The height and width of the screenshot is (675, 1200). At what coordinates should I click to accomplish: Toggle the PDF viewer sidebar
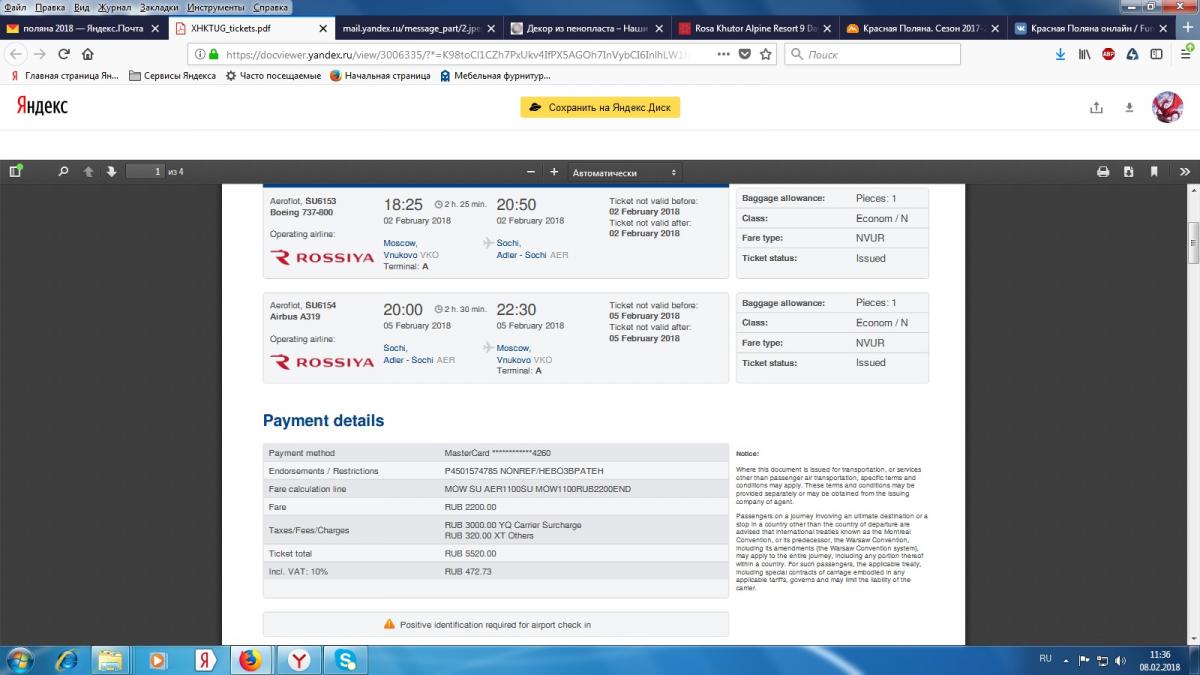click(x=15, y=171)
